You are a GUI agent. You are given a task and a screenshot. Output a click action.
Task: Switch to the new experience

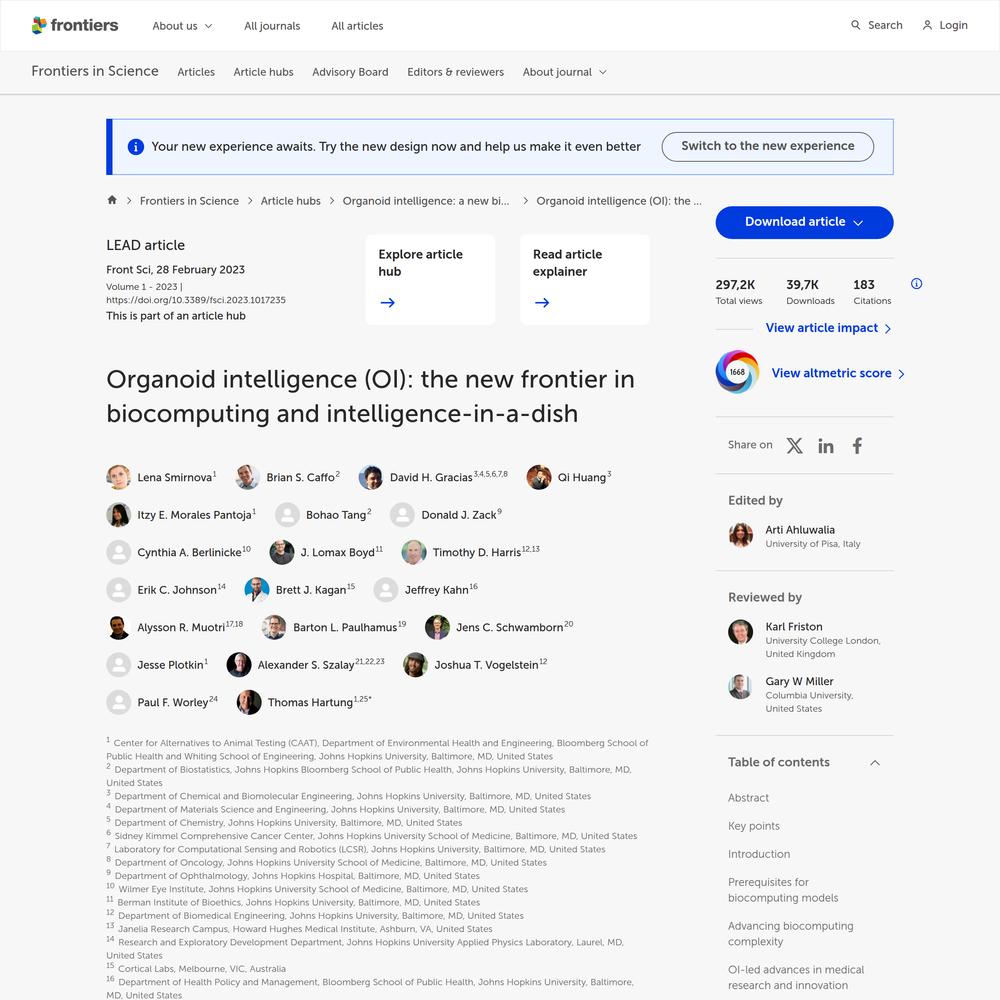click(767, 146)
